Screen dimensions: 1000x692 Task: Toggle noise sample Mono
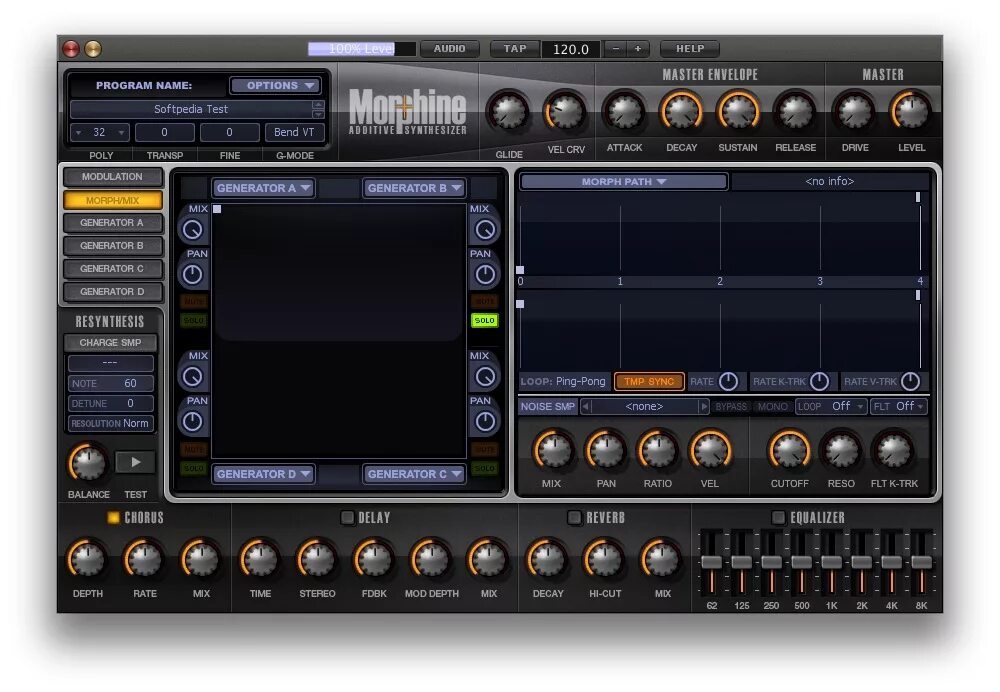pos(772,406)
